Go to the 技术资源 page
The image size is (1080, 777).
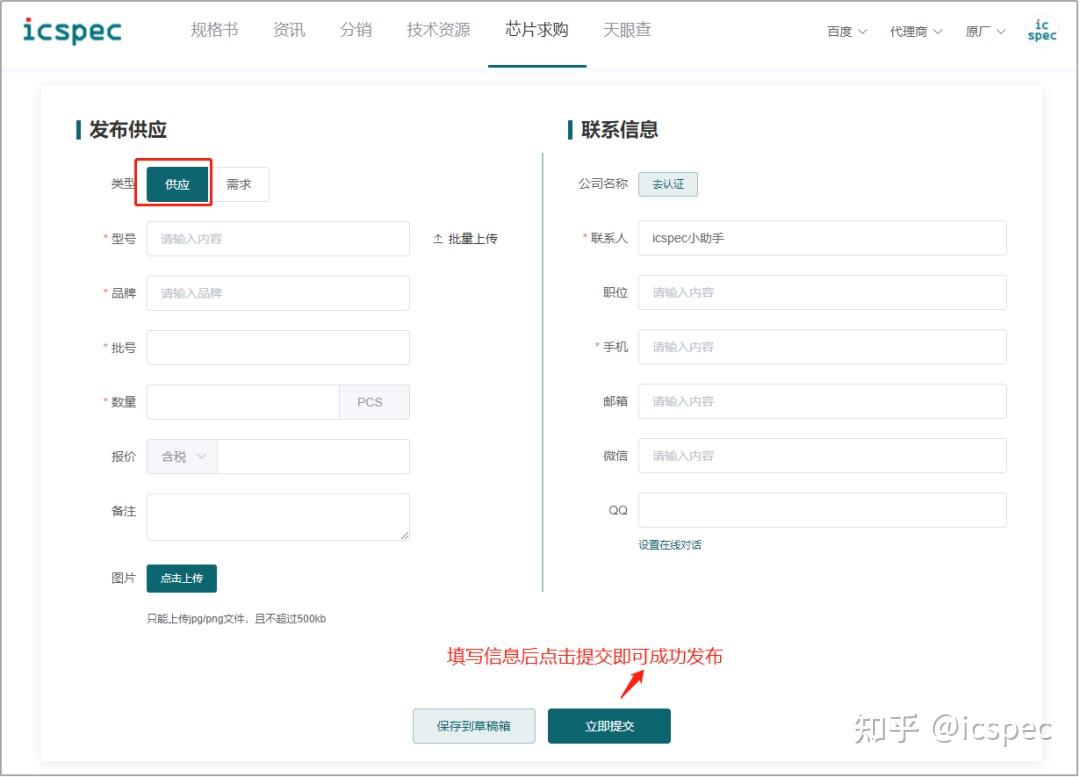click(x=437, y=30)
